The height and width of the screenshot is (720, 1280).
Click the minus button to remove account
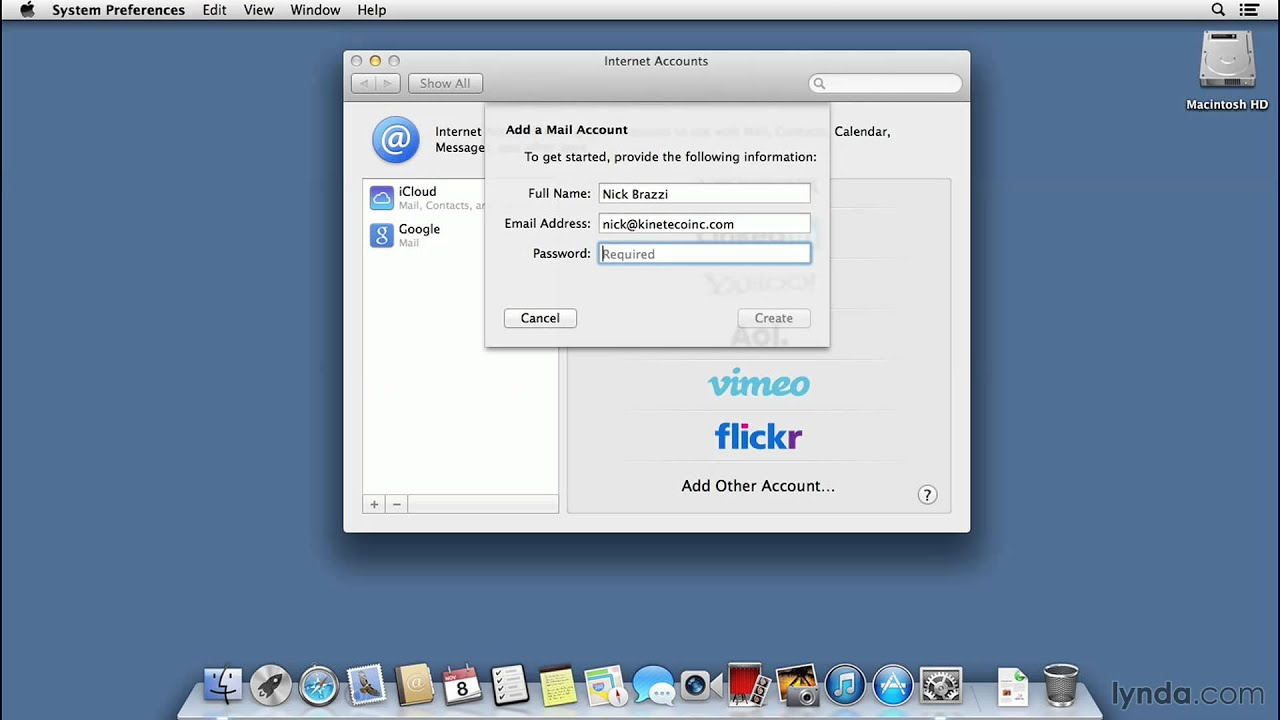397,505
